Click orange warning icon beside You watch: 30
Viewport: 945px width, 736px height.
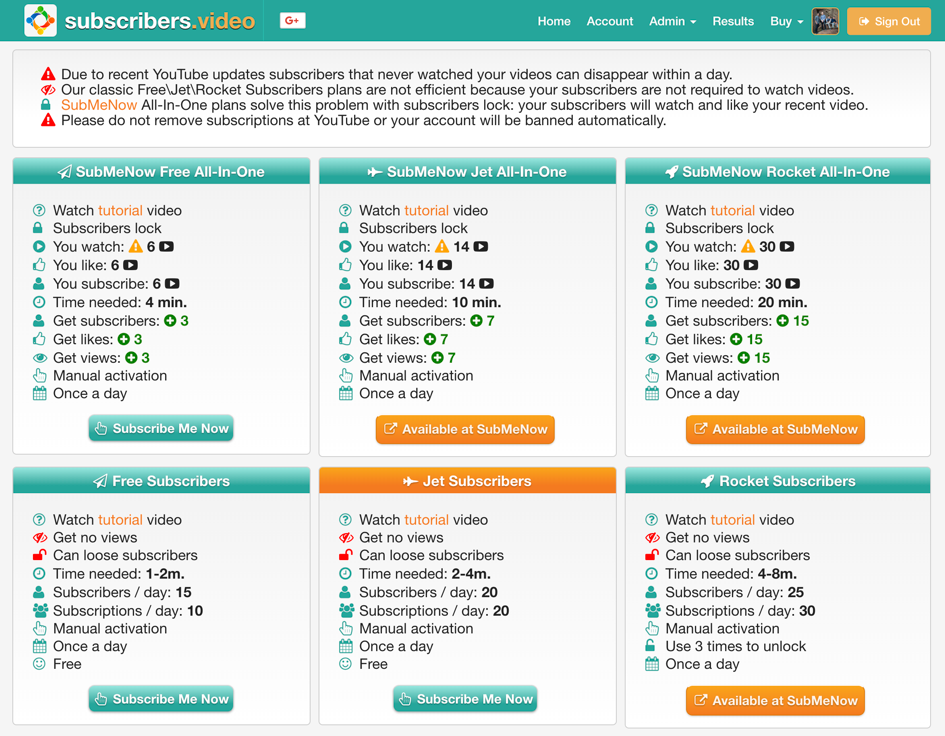[748, 247]
